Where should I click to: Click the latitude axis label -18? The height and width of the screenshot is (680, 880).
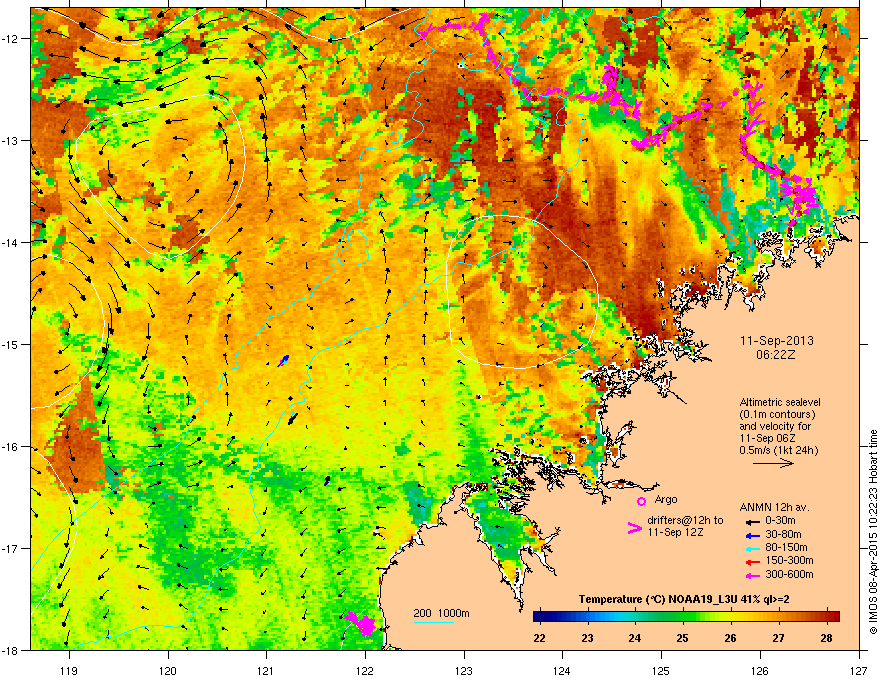(x=10, y=650)
